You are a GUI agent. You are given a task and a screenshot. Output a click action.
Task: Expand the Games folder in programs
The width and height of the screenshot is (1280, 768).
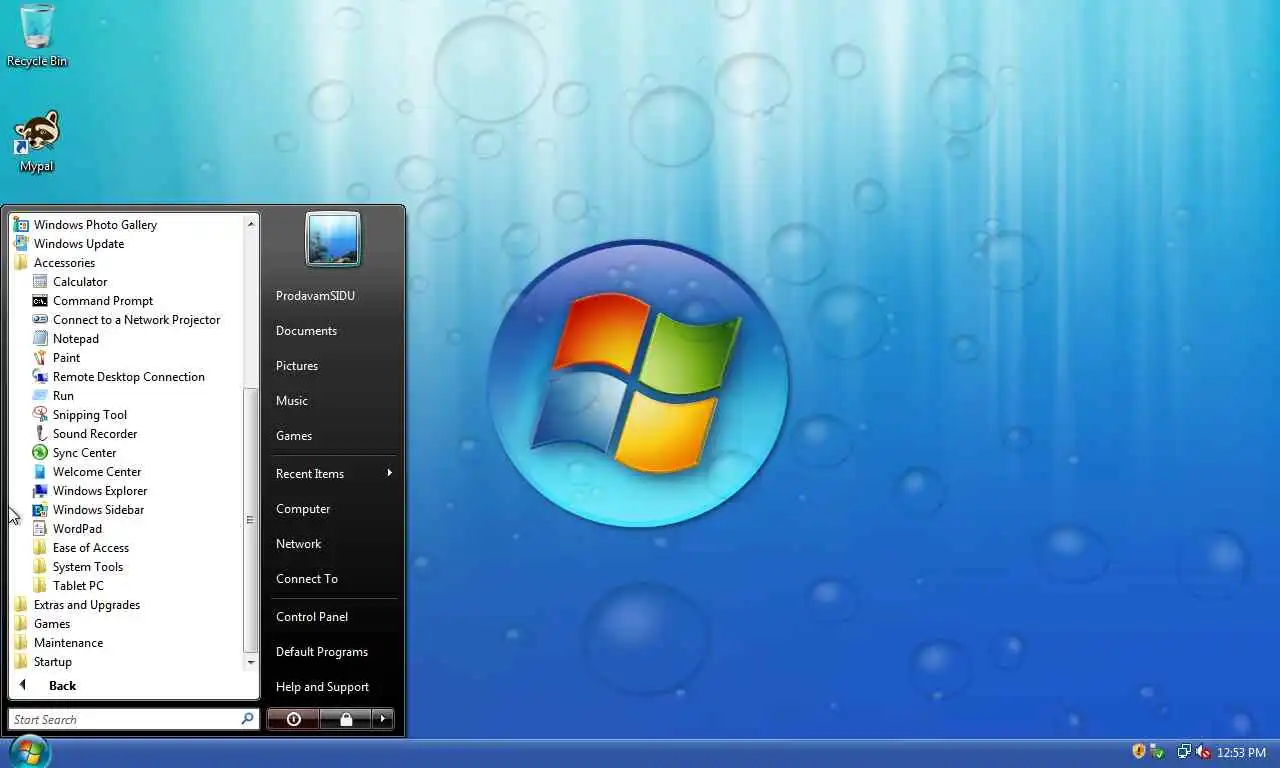pyautogui.click(x=42, y=624)
